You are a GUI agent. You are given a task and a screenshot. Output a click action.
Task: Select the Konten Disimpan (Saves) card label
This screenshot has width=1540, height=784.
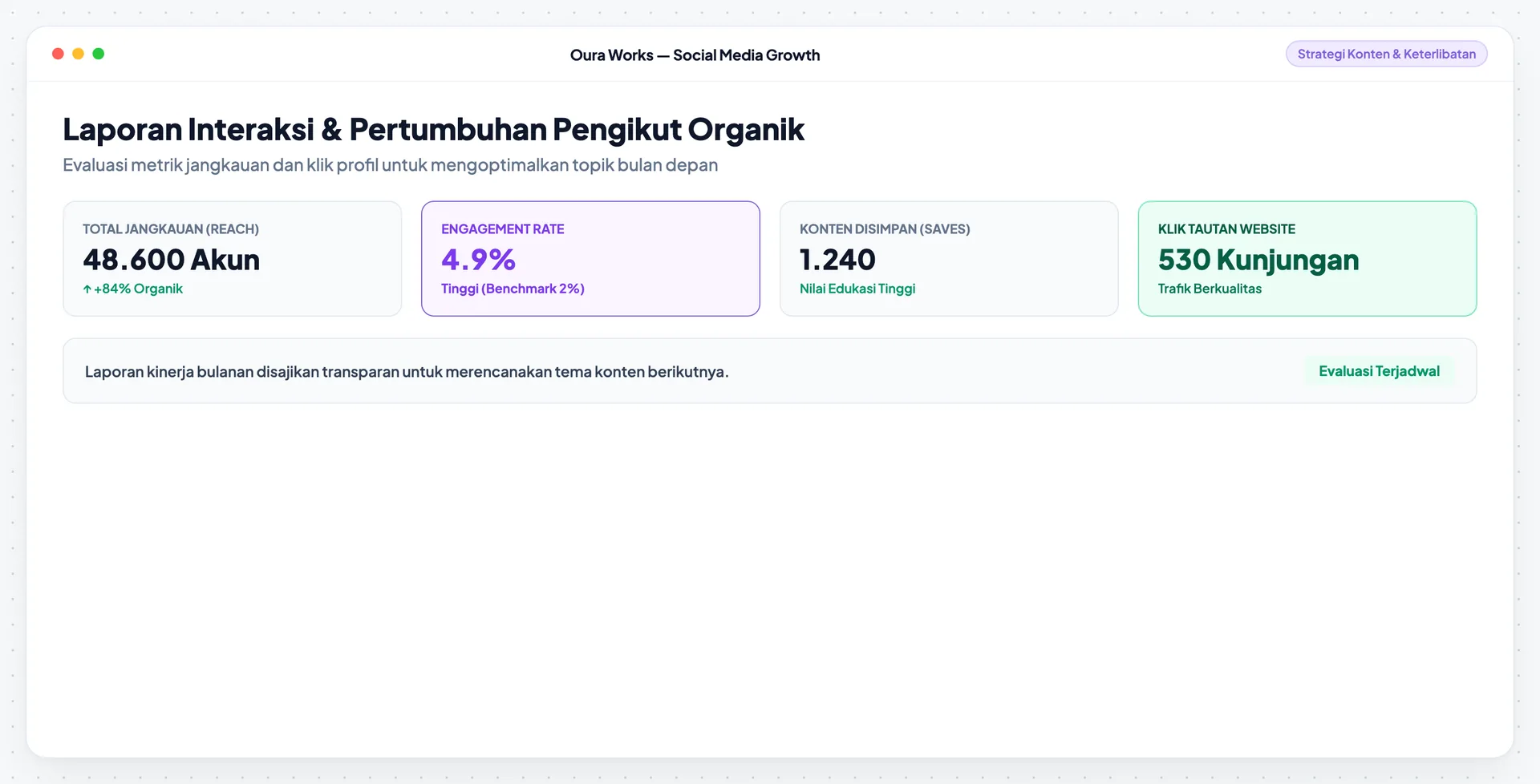pos(885,229)
